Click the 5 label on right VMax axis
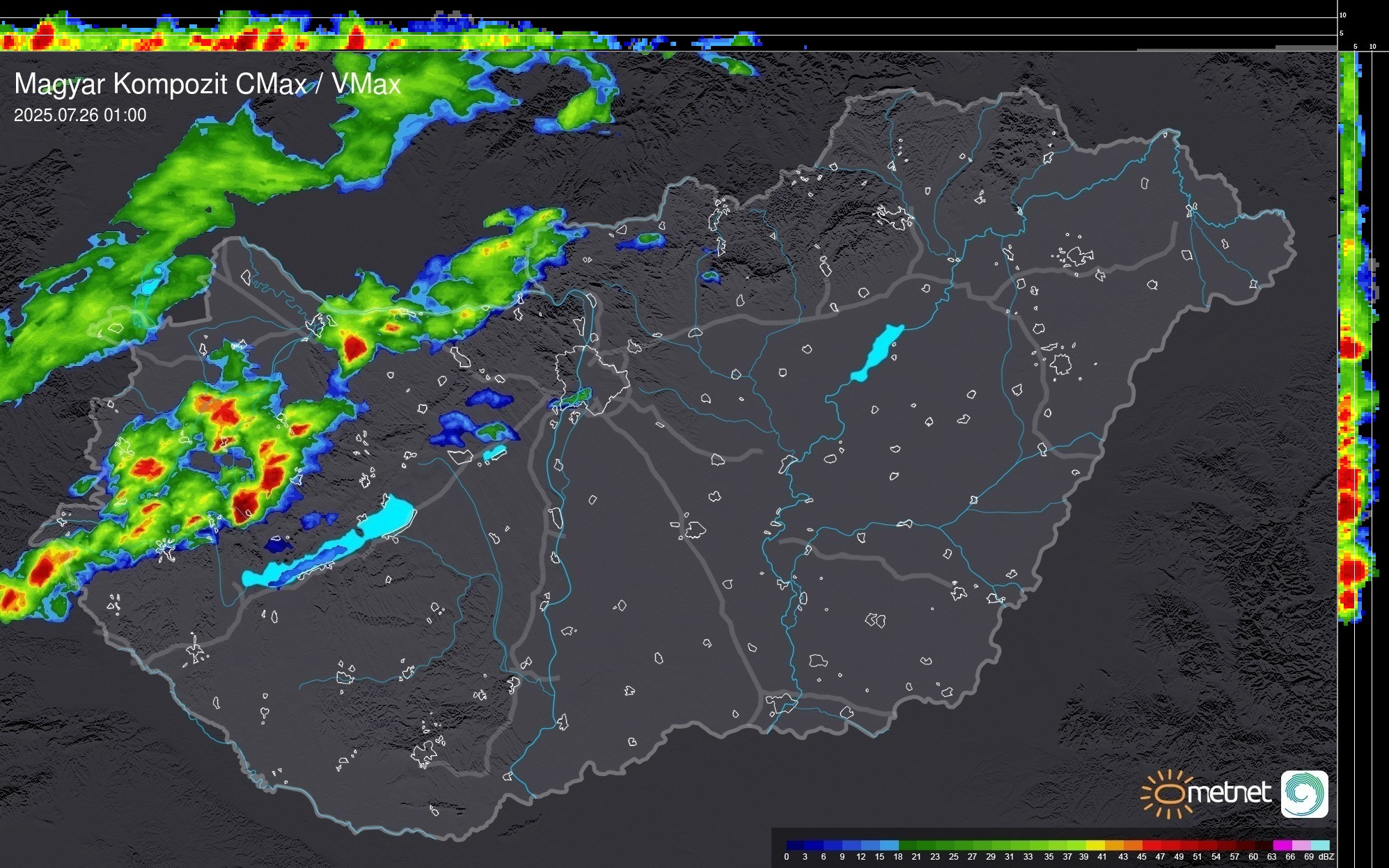The image size is (1389, 868). tap(1355, 47)
